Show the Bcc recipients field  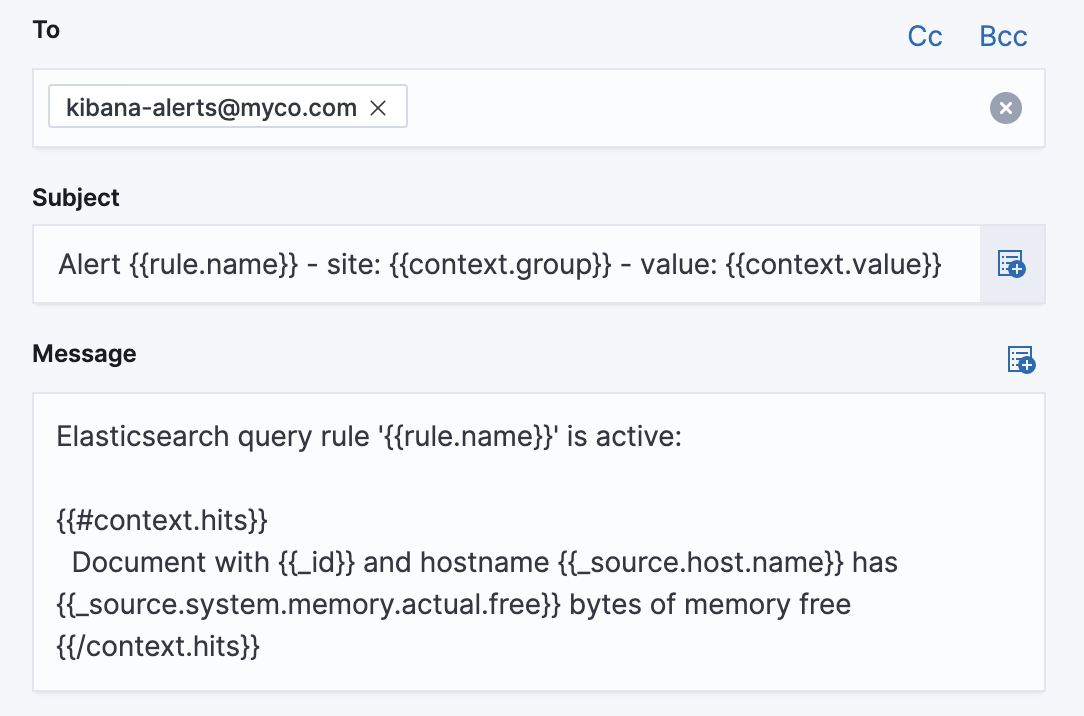pyautogui.click(x=1002, y=36)
